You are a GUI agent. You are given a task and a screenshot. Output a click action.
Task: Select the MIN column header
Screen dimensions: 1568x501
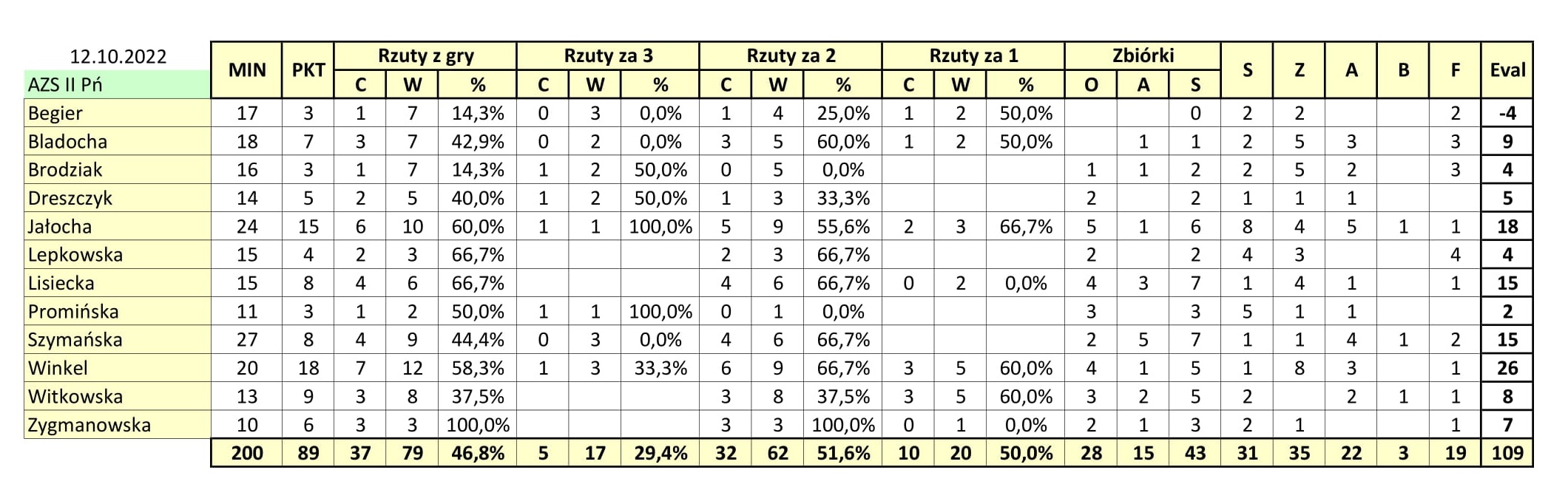pos(247,70)
